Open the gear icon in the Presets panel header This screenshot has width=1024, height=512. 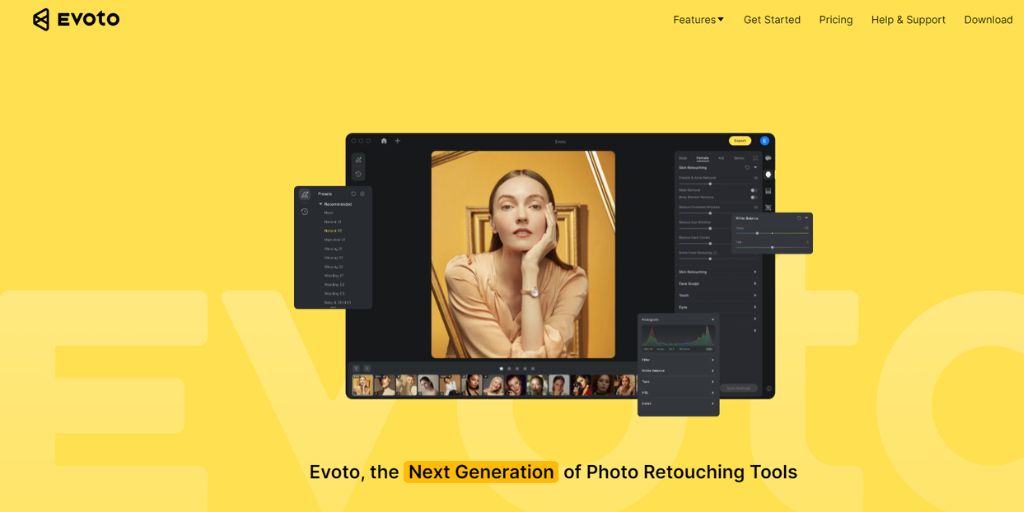362,194
